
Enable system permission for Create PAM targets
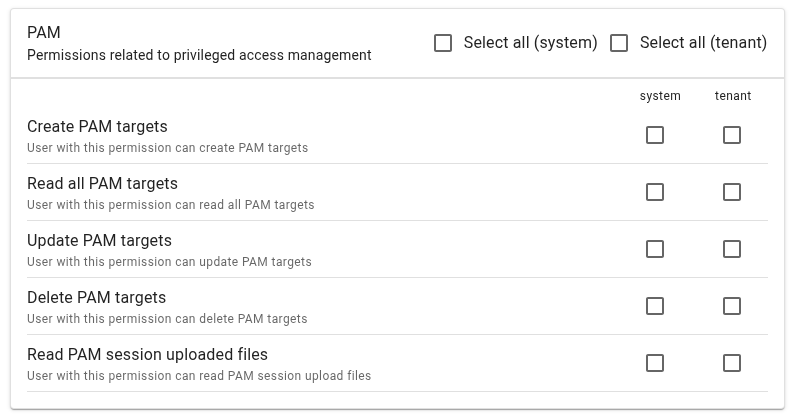(x=655, y=135)
